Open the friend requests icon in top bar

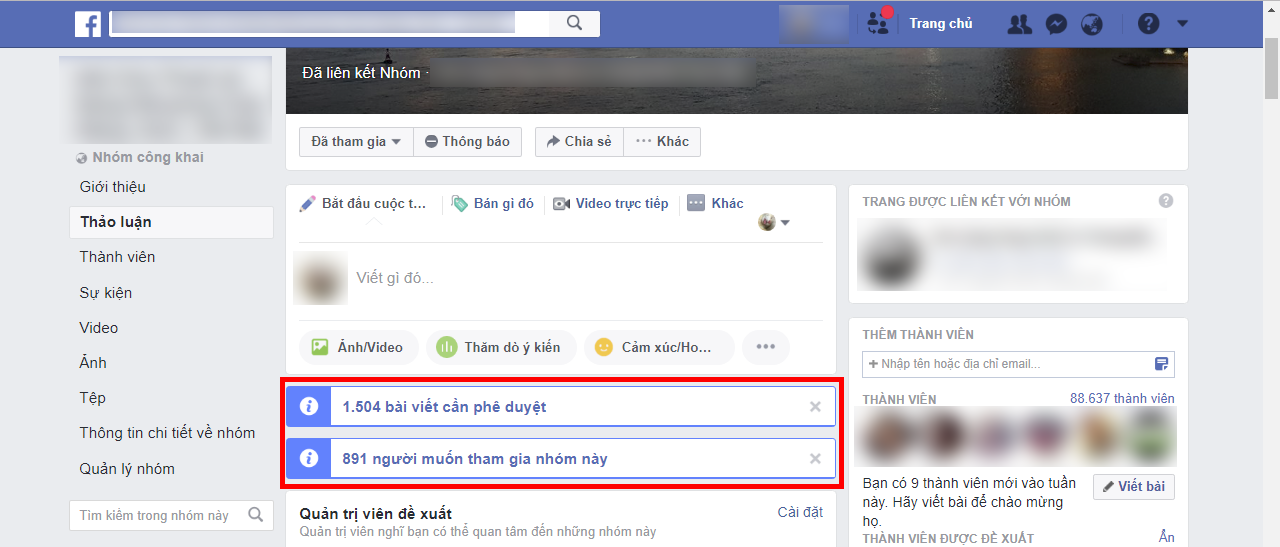tap(1020, 24)
